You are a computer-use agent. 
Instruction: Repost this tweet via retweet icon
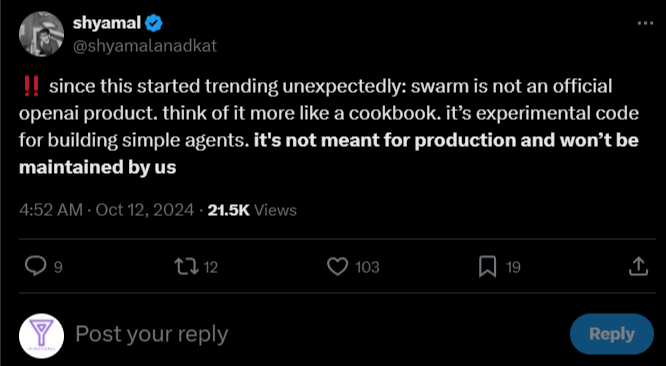tap(186, 267)
